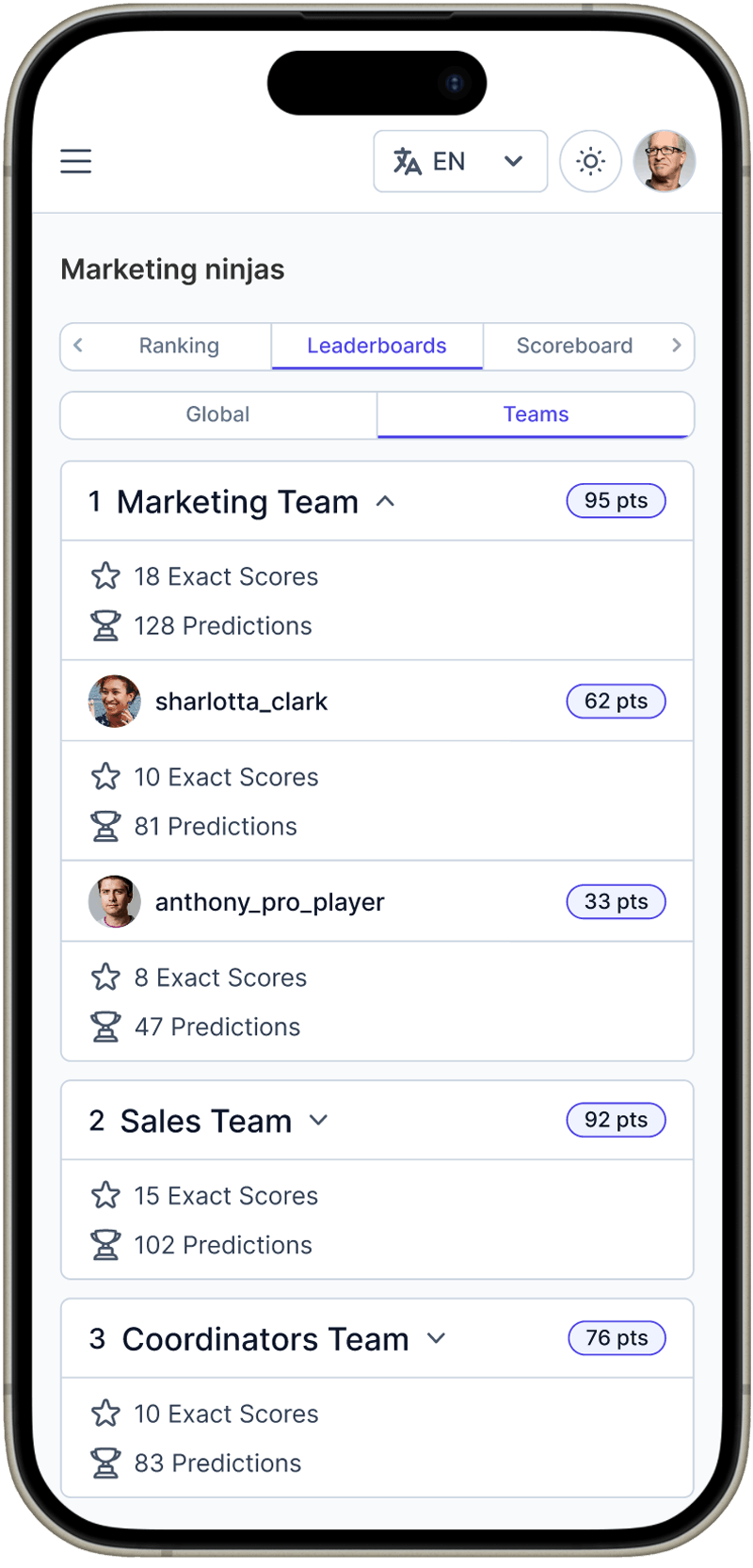
Task: Switch to the Scoreboard tab
Action: click(574, 346)
